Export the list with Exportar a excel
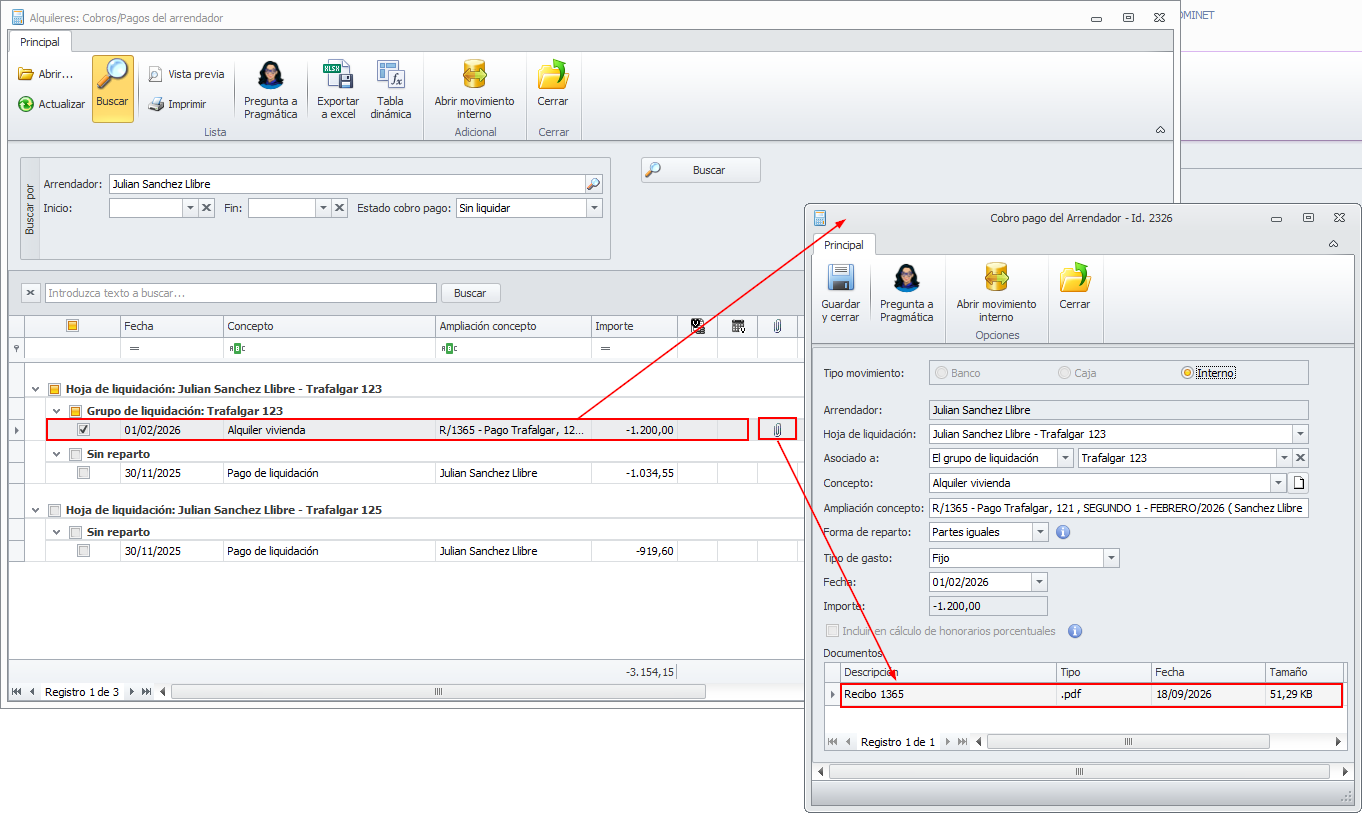 point(338,88)
